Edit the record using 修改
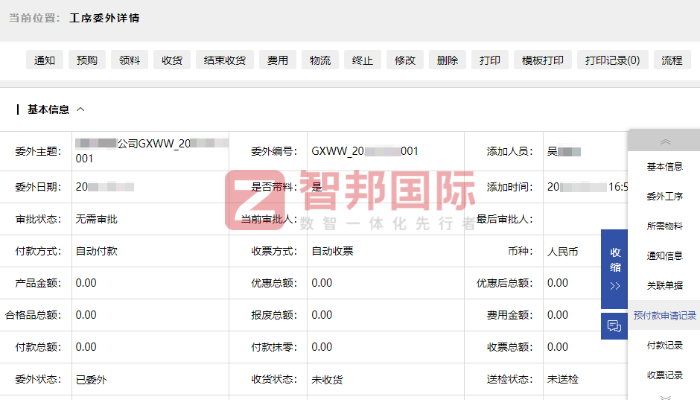 405,60
